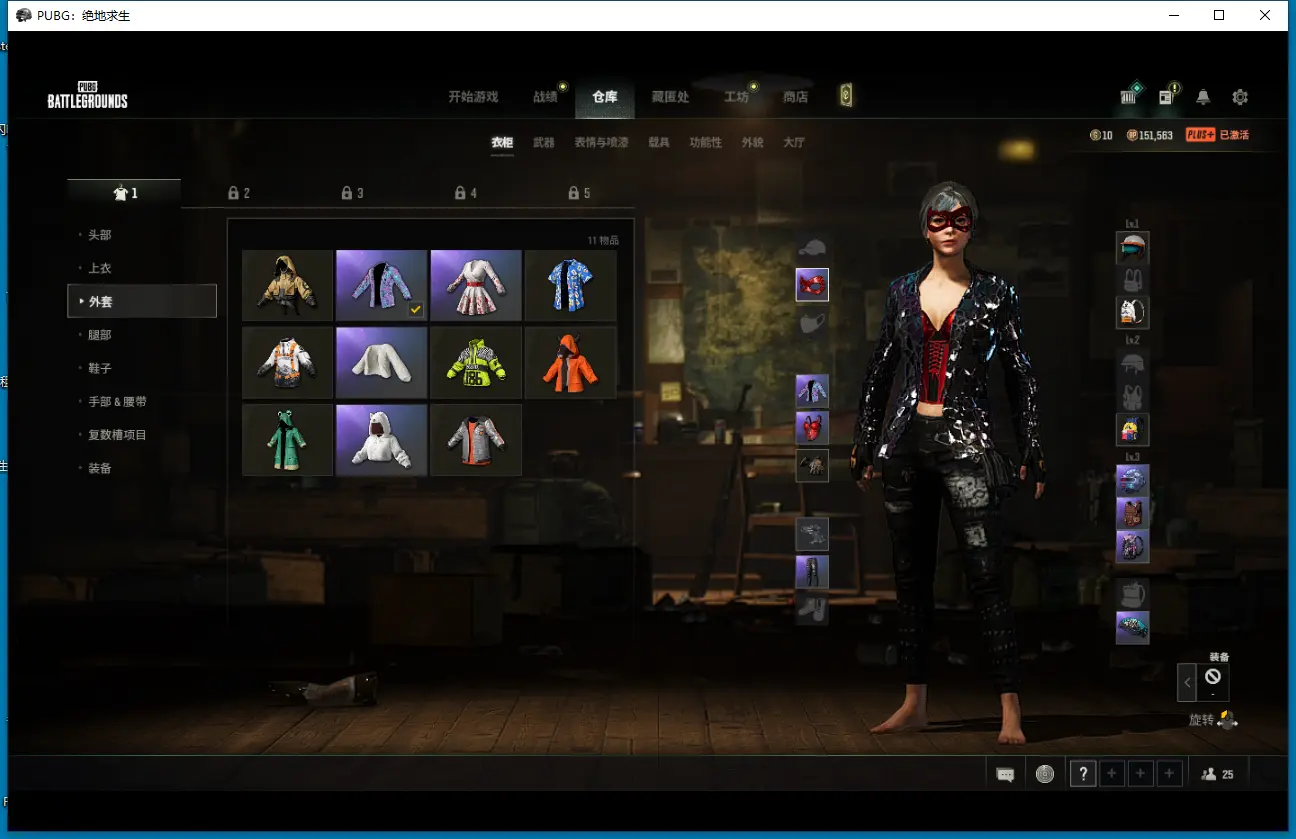Select the 外套 category
Screen dimensions: 1296x839
(142, 301)
